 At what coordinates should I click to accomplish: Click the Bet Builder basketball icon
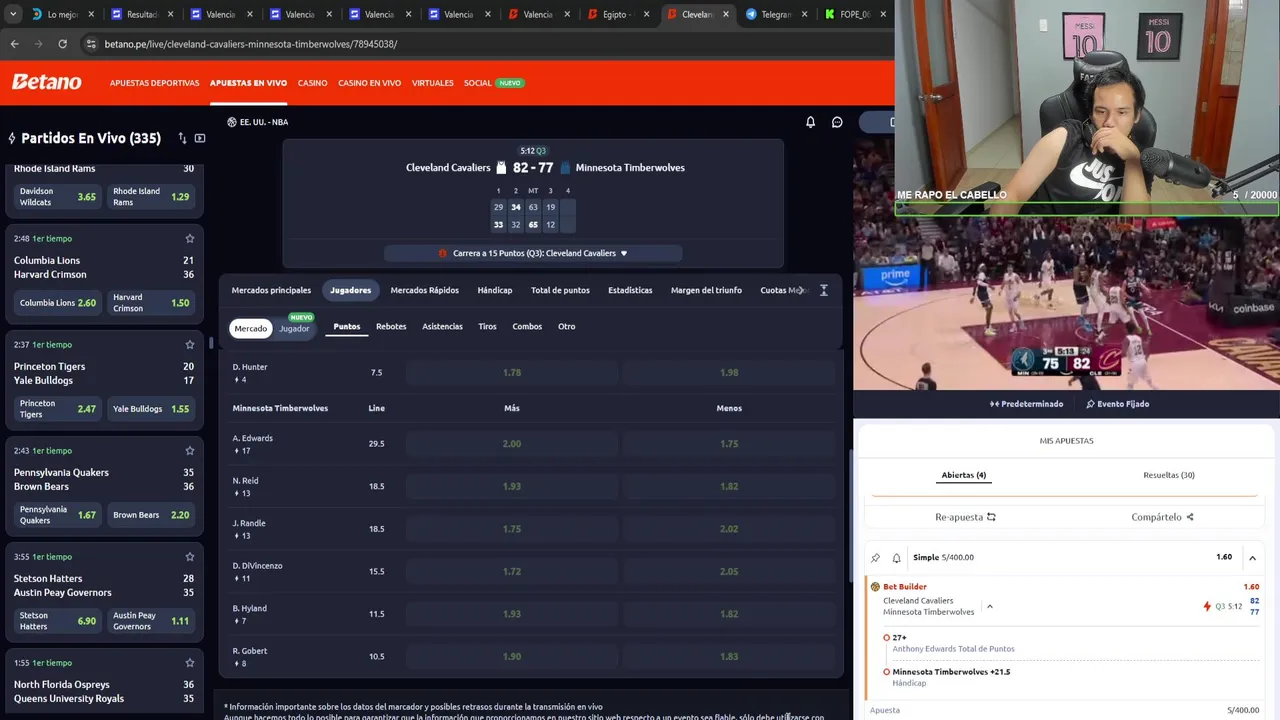coord(875,587)
